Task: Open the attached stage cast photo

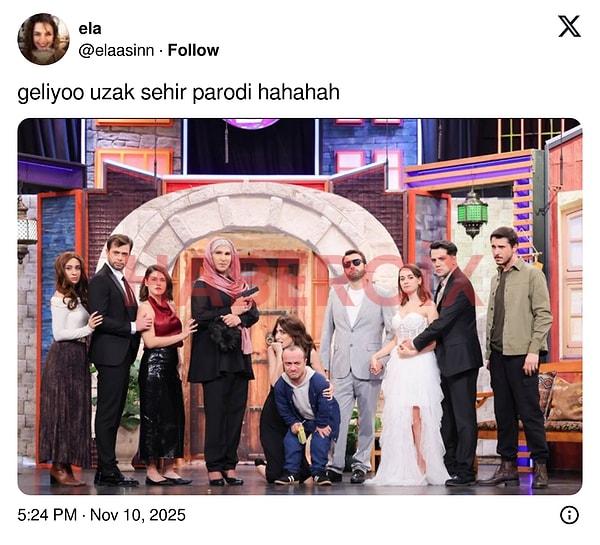Action: [300, 307]
